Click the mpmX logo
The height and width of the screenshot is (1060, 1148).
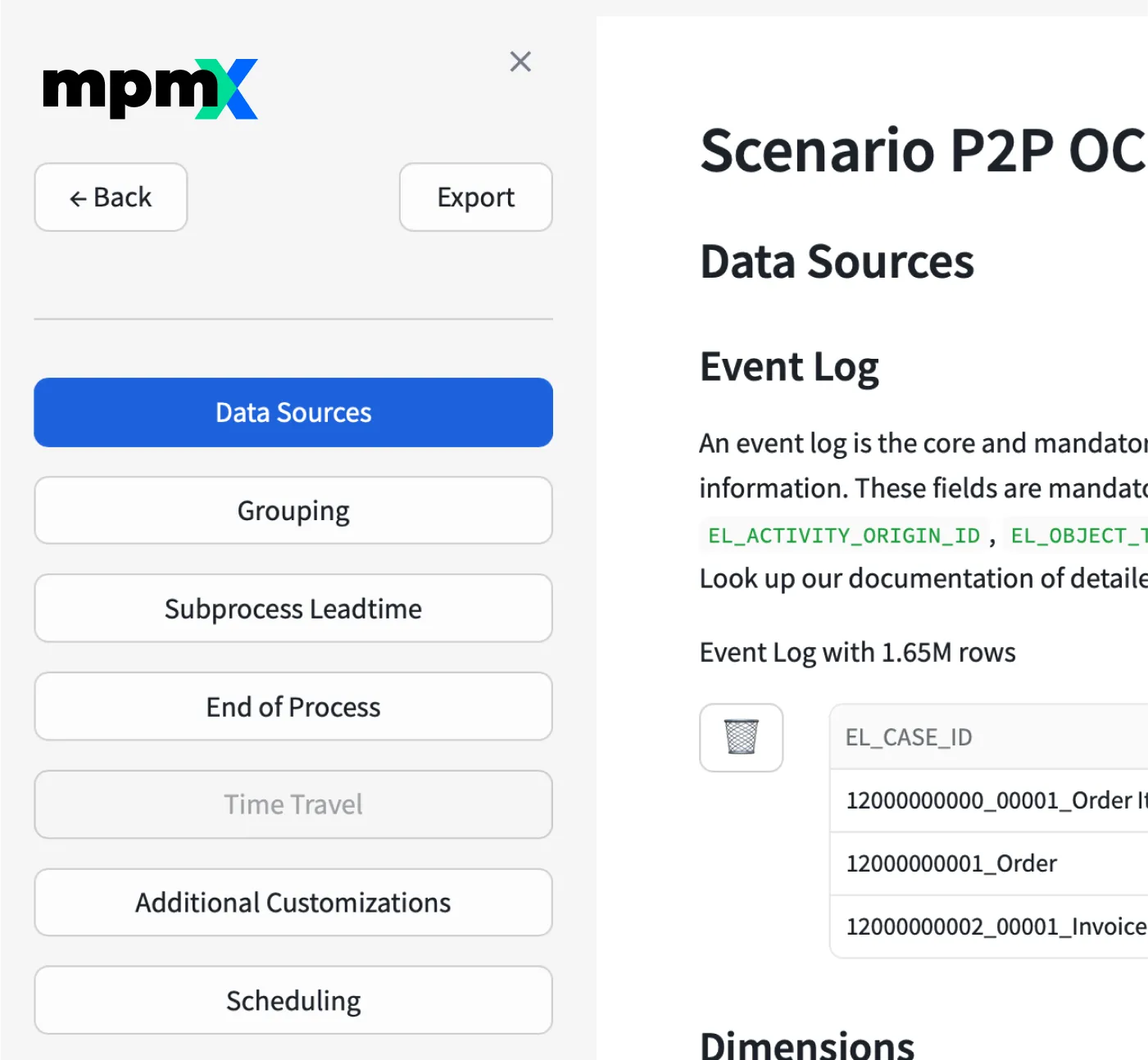coord(149,88)
